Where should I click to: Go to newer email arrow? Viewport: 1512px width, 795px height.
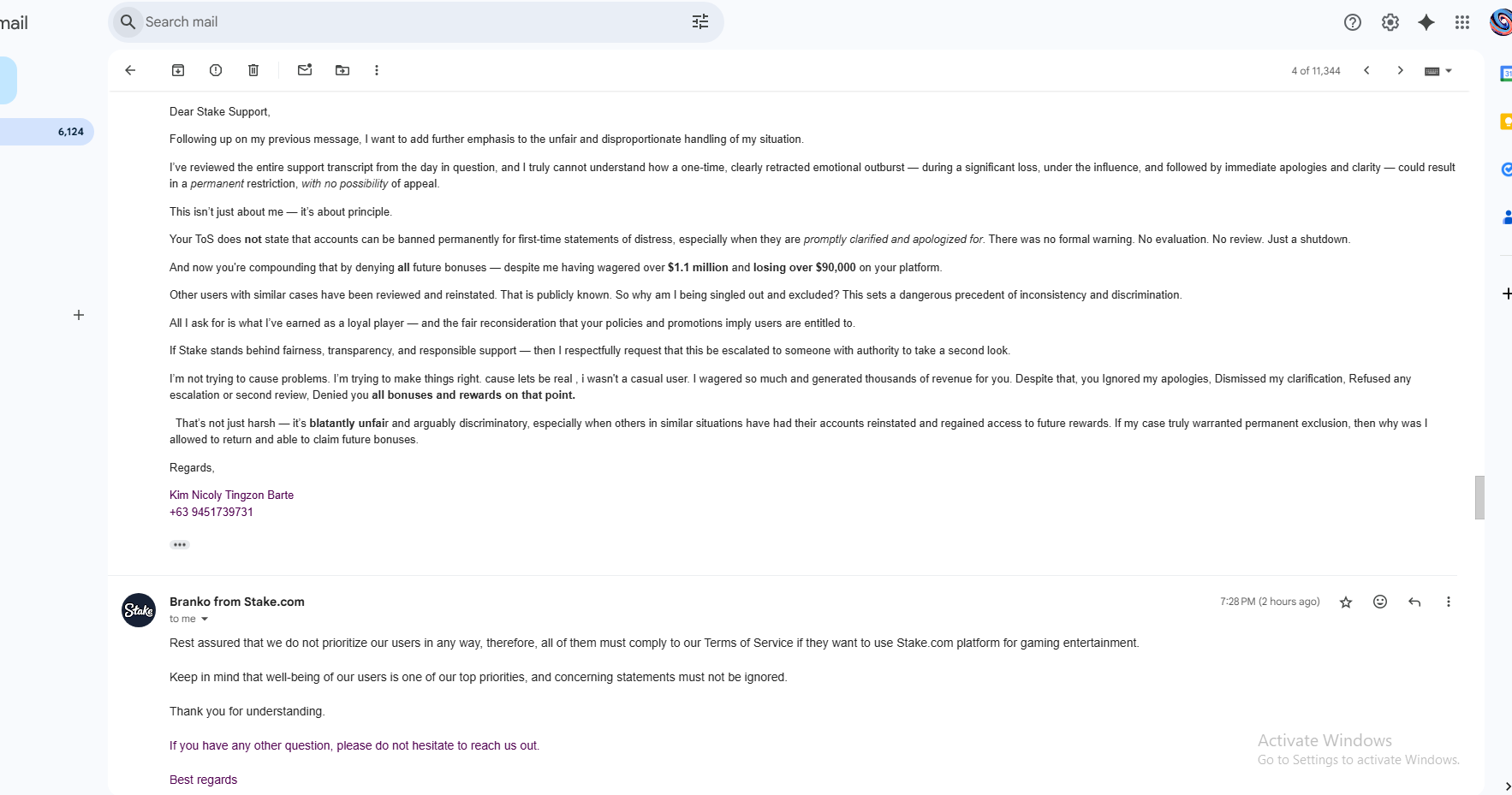[x=1367, y=70]
